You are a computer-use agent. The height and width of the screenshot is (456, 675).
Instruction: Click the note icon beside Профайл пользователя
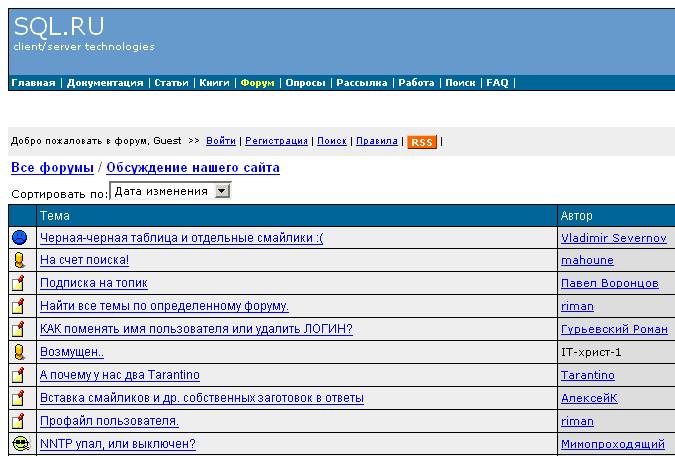pos(19,420)
